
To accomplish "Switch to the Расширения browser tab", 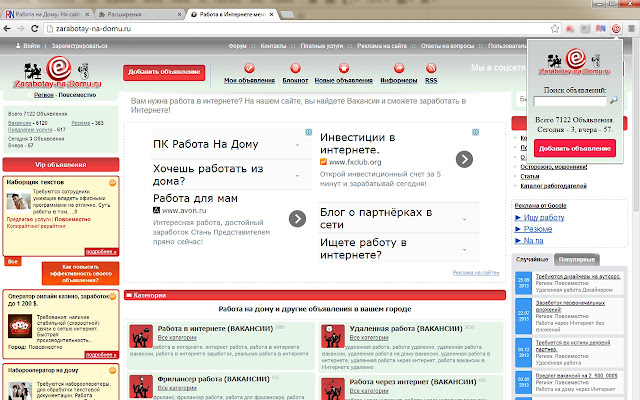I will click(x=140, y=14).
